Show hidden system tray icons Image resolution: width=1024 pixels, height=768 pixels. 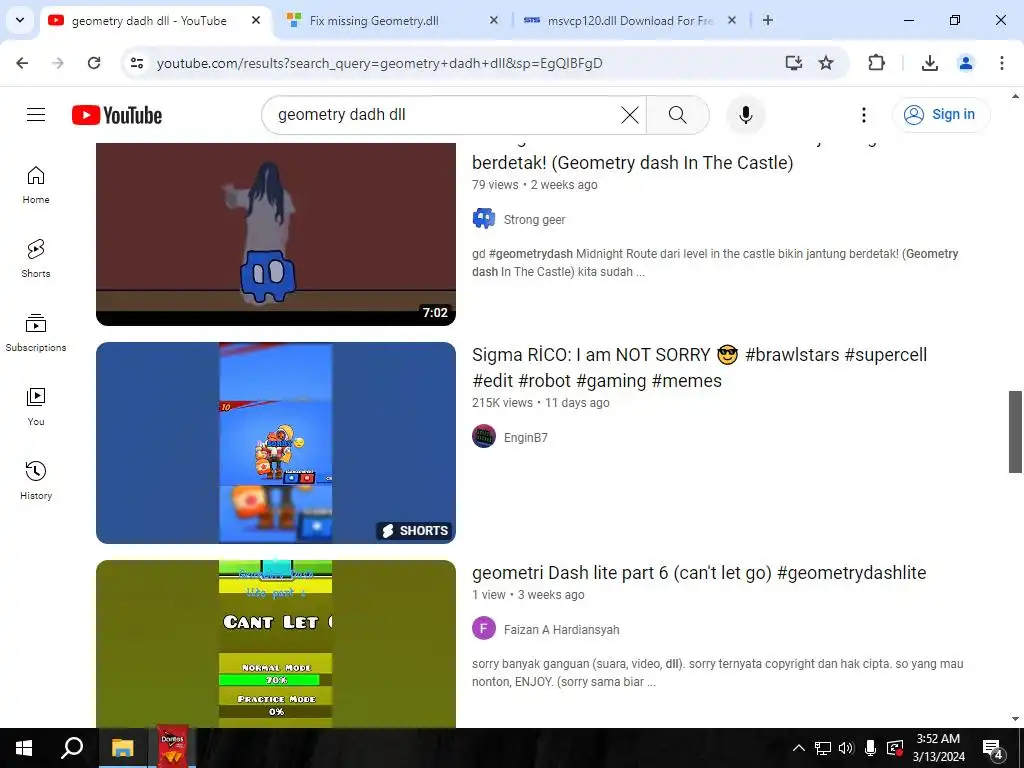pos(799,748)
